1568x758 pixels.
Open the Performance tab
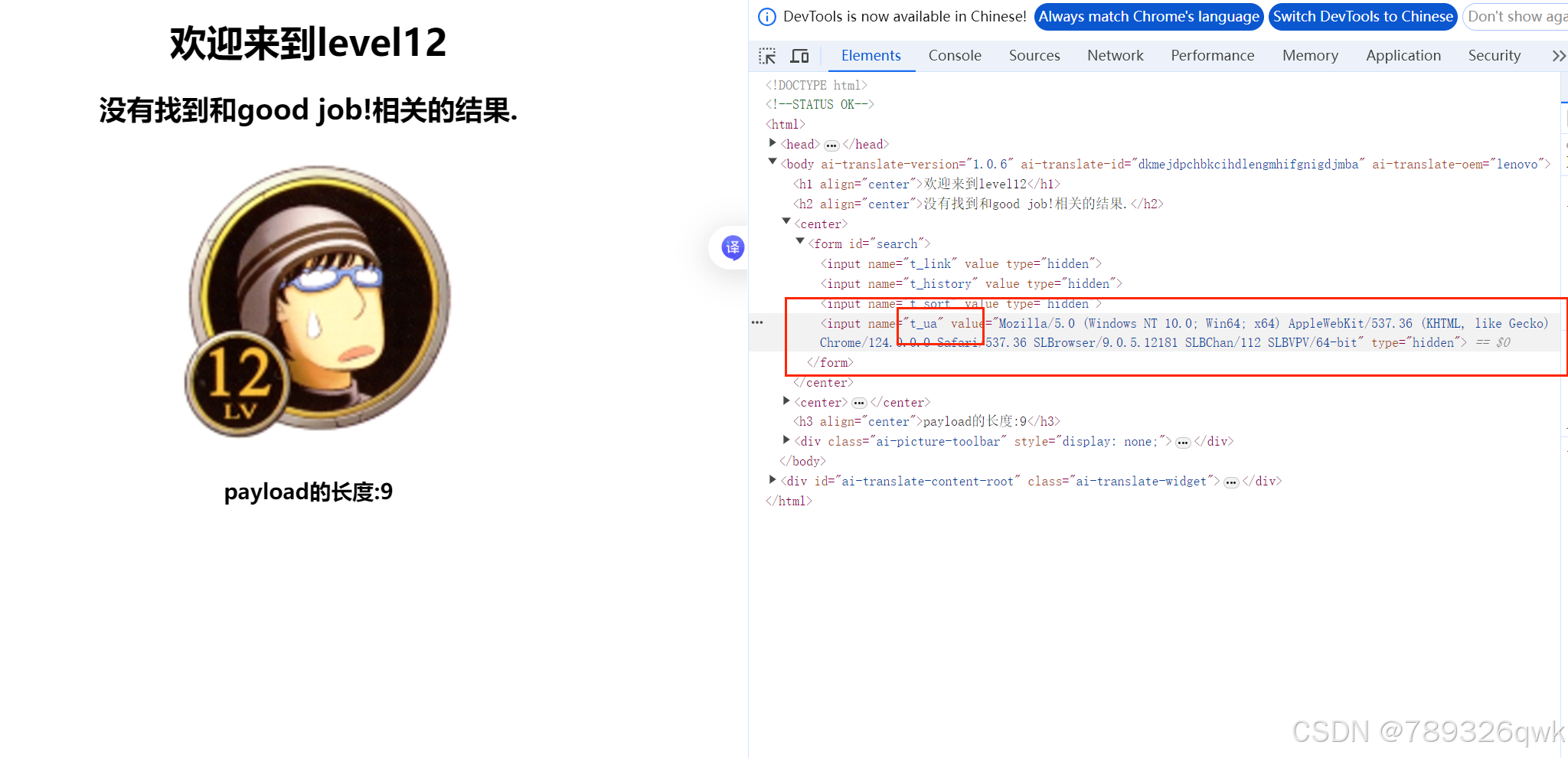tap(1213, 56)
